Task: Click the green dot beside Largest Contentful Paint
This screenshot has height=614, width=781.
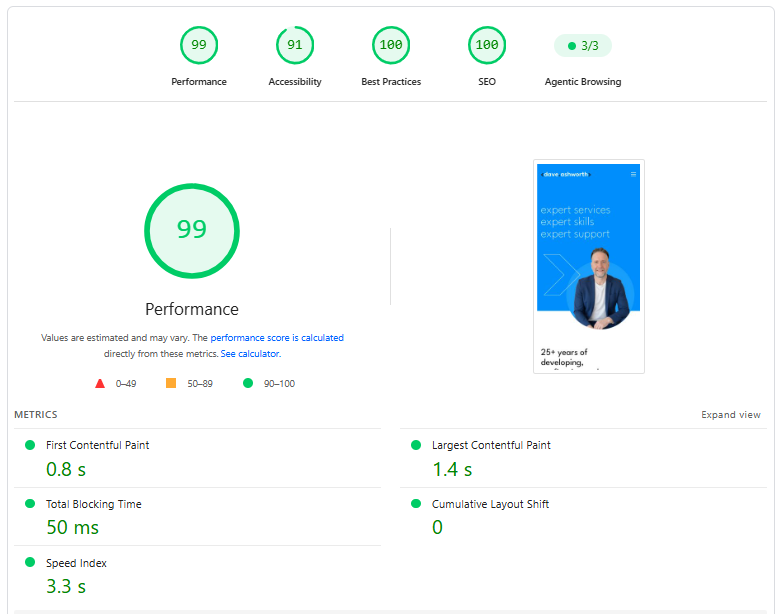Action: click(416, 445)
